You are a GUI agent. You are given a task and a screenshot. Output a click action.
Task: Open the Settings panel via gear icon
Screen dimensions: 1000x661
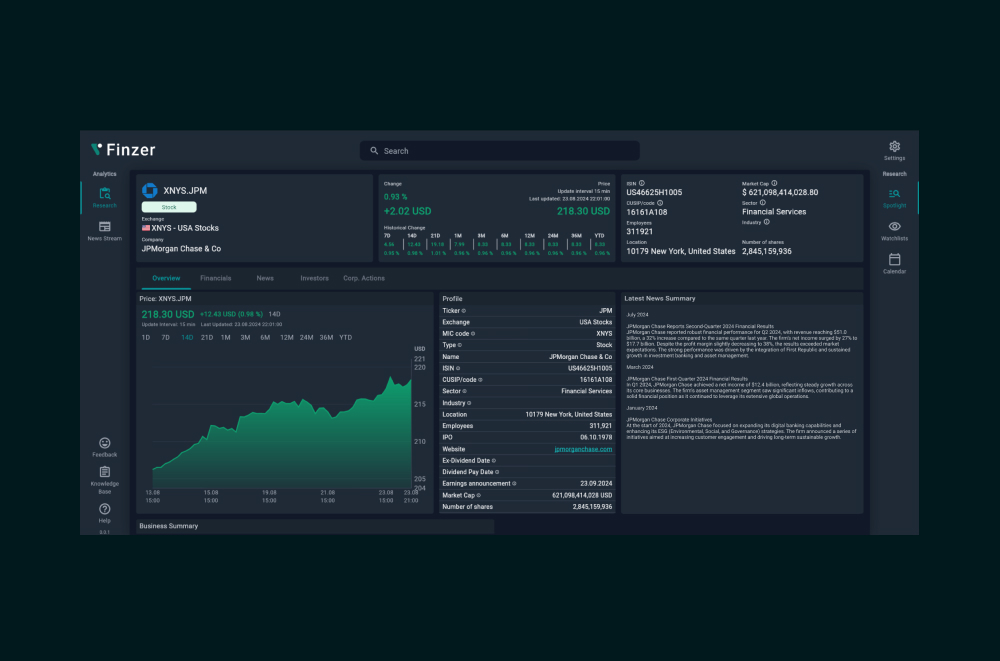pos(894,146)
